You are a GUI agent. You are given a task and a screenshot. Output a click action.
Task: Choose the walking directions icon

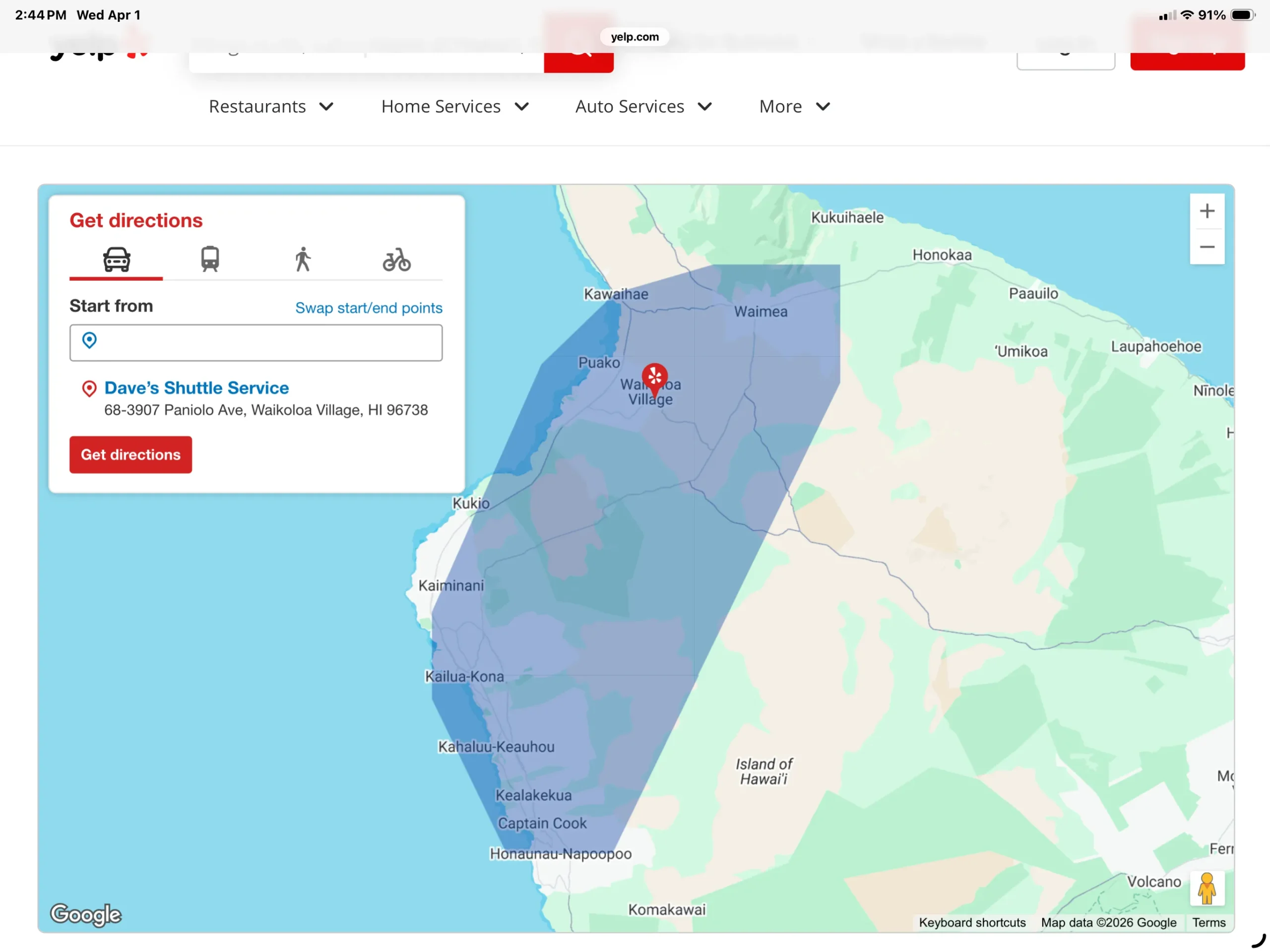tap(303, 259)
